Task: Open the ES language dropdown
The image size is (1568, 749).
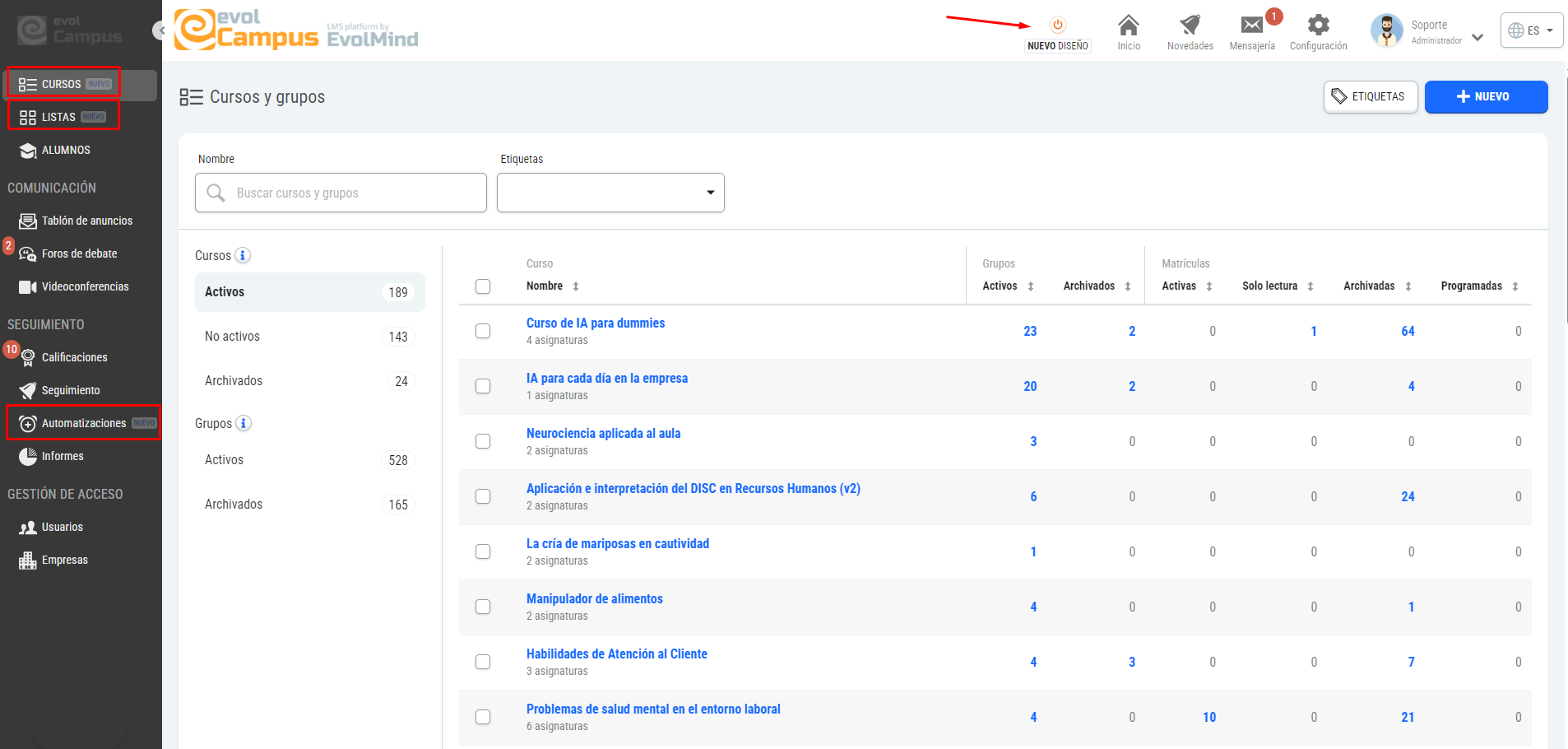Action: click(1531, 30)
